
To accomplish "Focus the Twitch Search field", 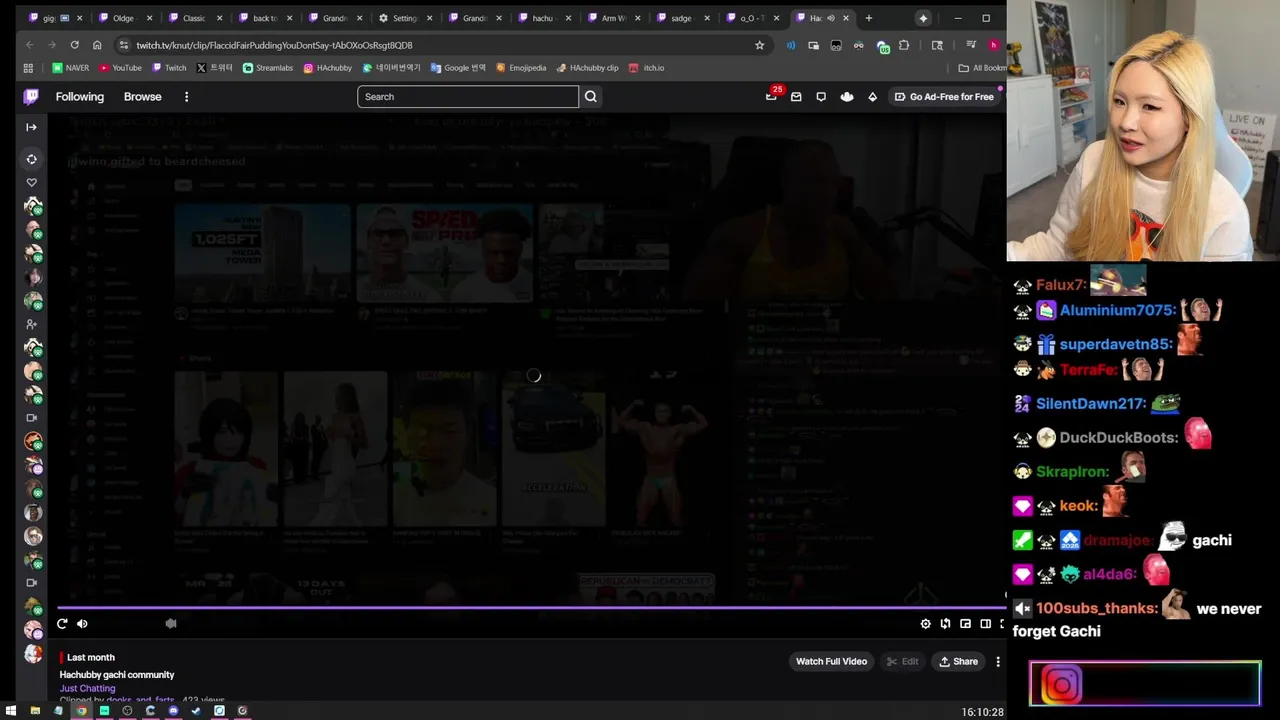I will (468, 97).
